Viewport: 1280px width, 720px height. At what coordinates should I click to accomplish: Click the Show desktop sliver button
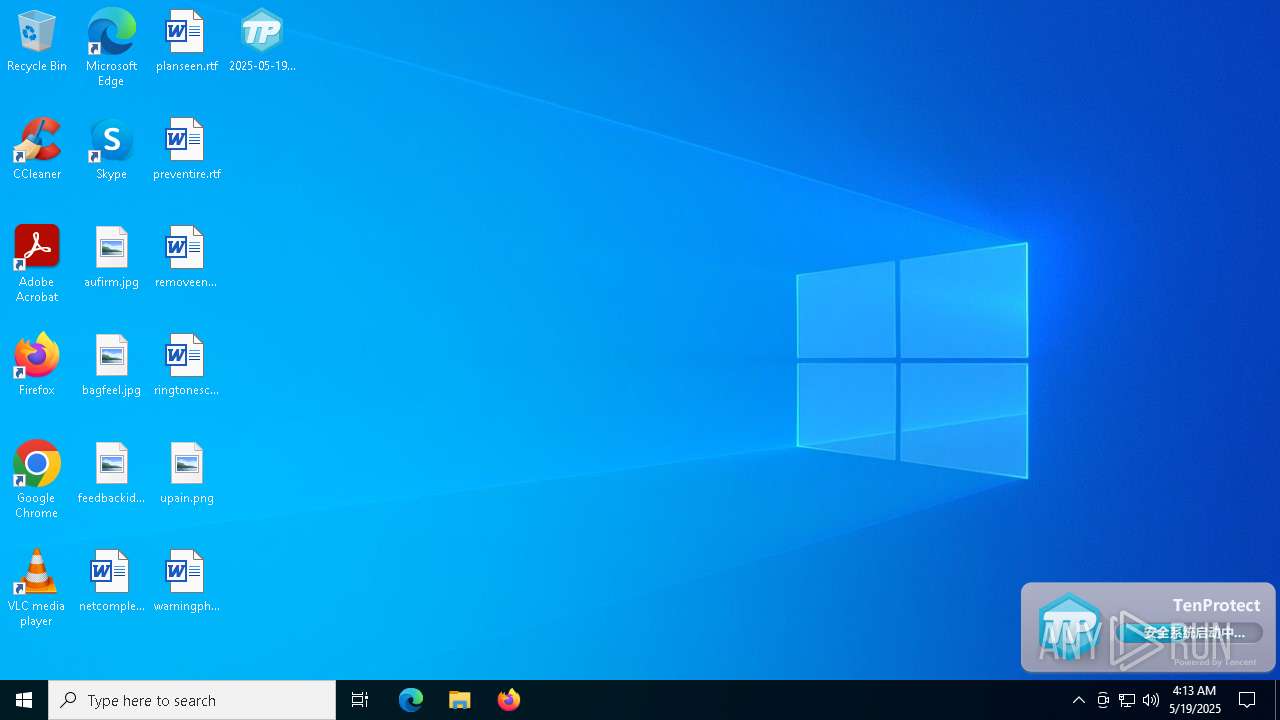coord(1277,700)
